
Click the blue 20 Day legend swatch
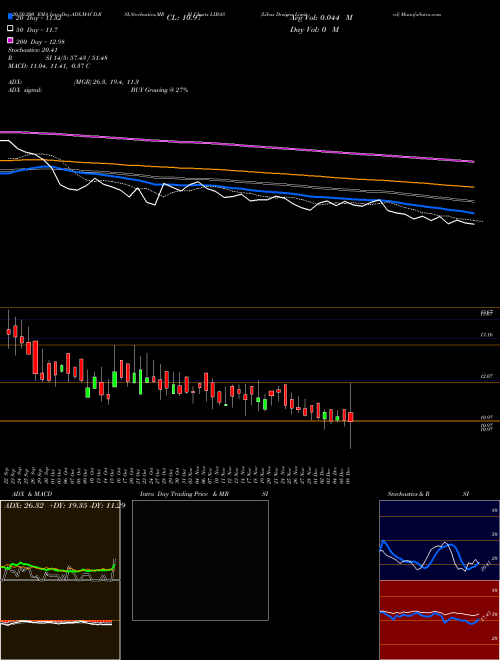[10, 17]
